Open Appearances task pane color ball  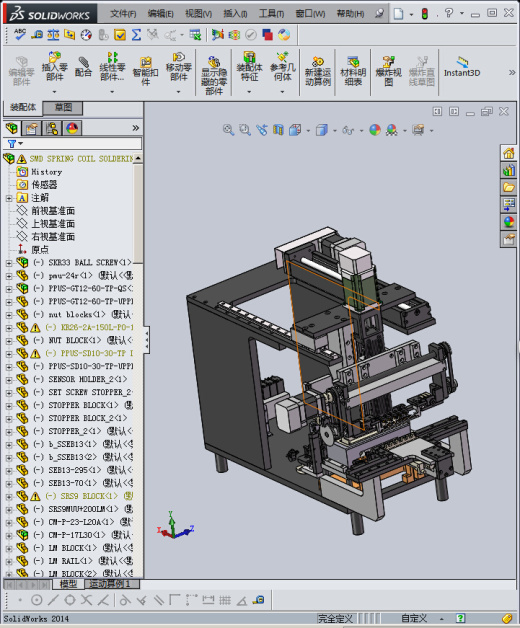click(509, 222)
